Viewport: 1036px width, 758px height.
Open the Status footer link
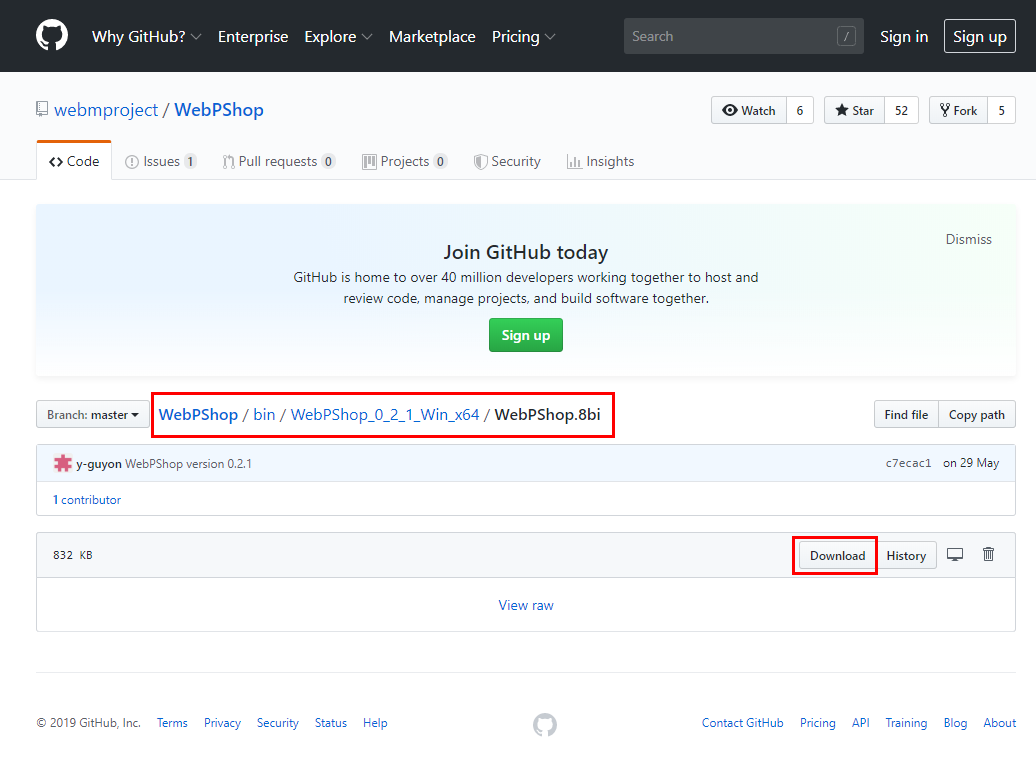point(330,723)
